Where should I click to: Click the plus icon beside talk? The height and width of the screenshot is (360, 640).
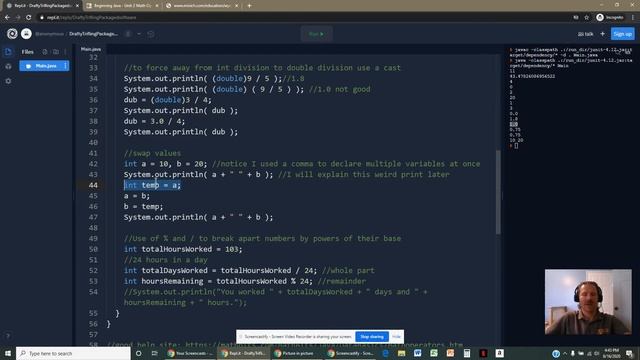tap(602, 34)
